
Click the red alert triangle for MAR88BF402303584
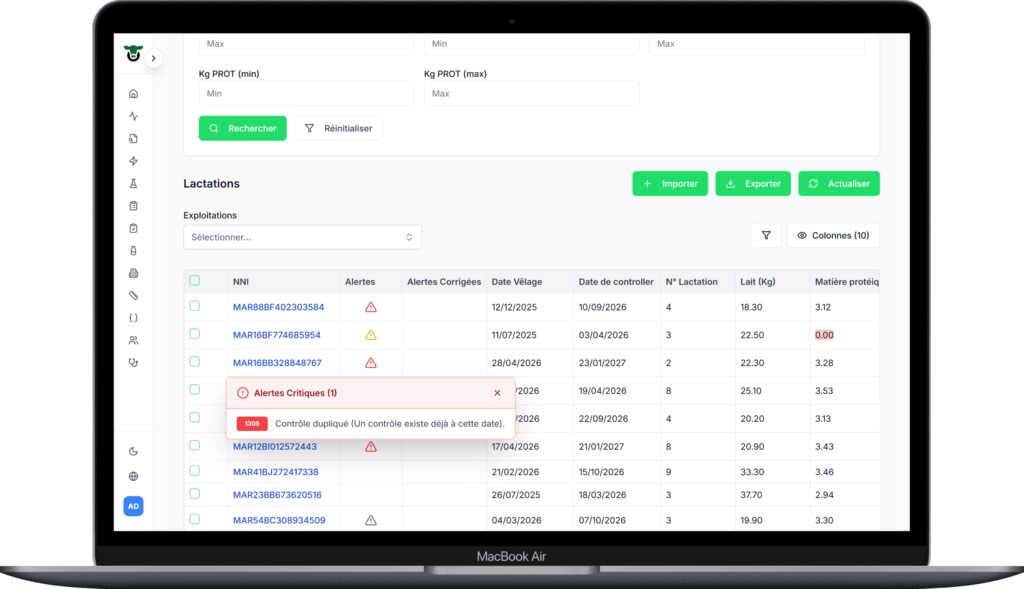[x=371, y=307]
